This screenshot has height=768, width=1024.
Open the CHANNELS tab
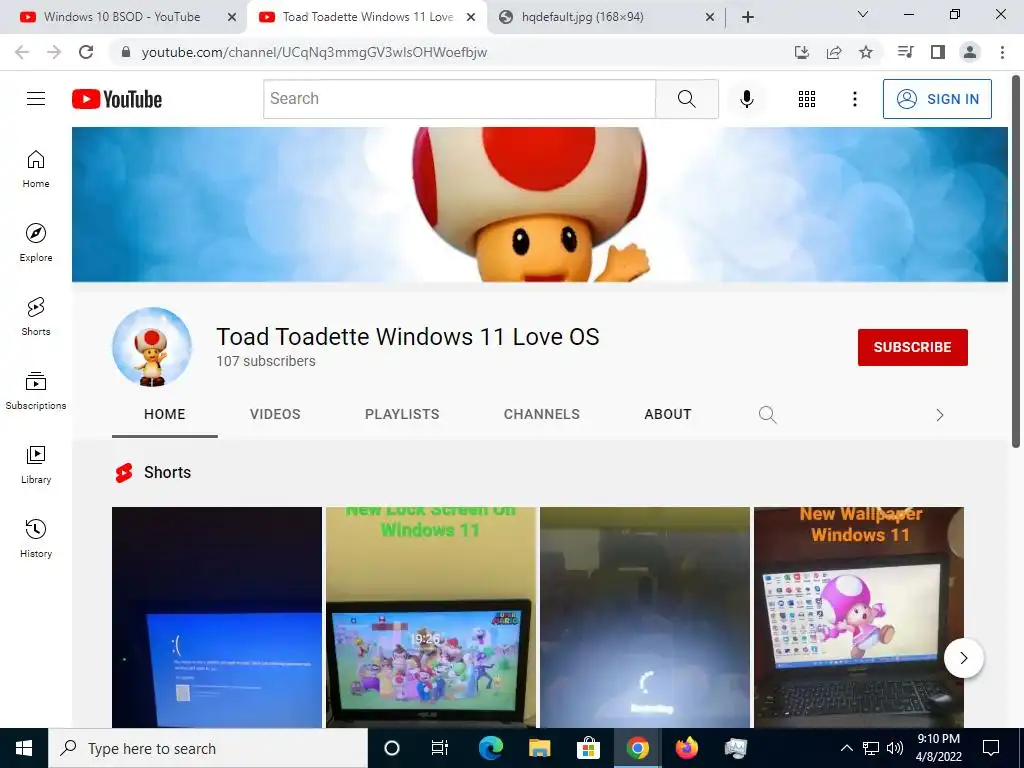tap(541, 415)
